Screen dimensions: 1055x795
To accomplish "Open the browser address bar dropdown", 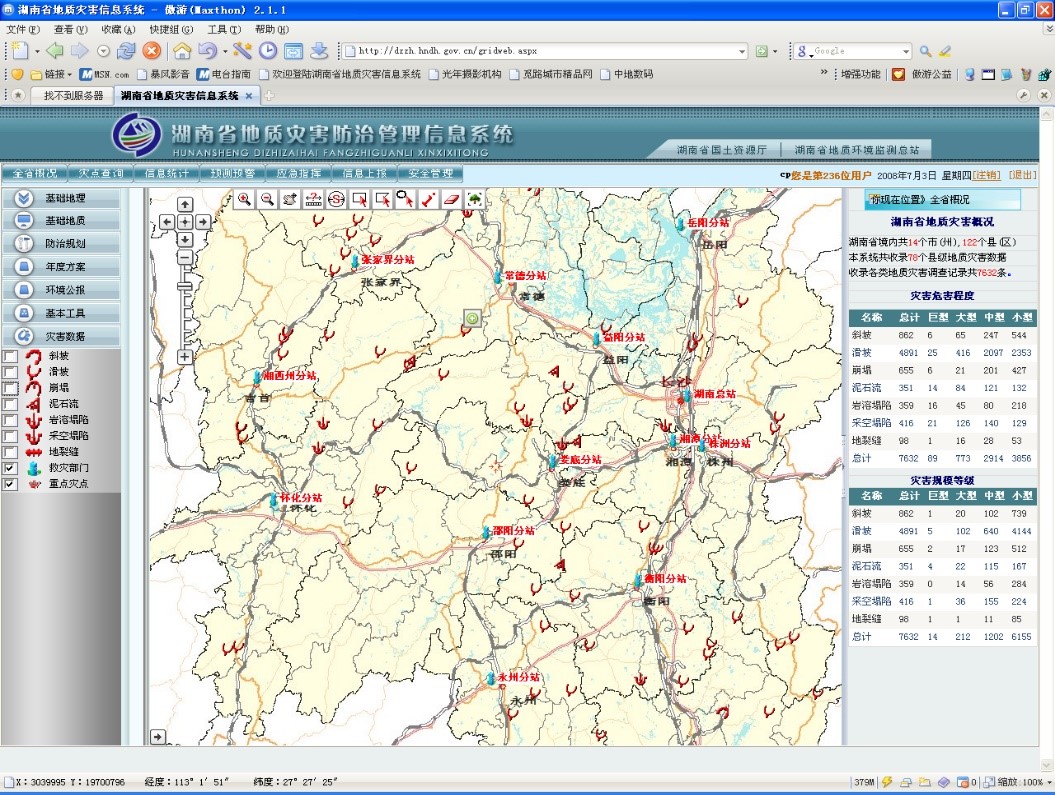I will click(742, 51).
